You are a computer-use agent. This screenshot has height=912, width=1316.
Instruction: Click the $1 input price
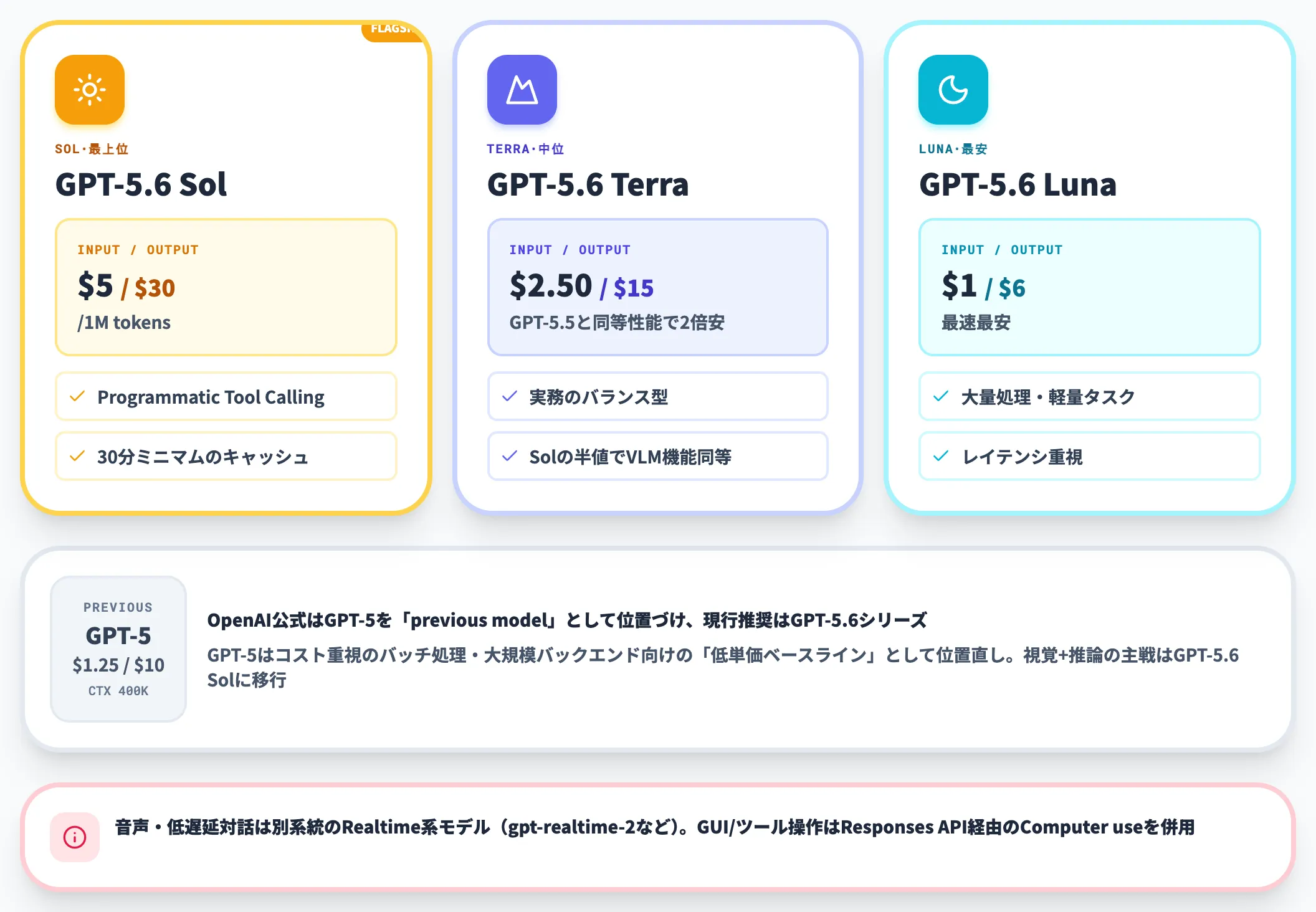click(x=959, y=286)
